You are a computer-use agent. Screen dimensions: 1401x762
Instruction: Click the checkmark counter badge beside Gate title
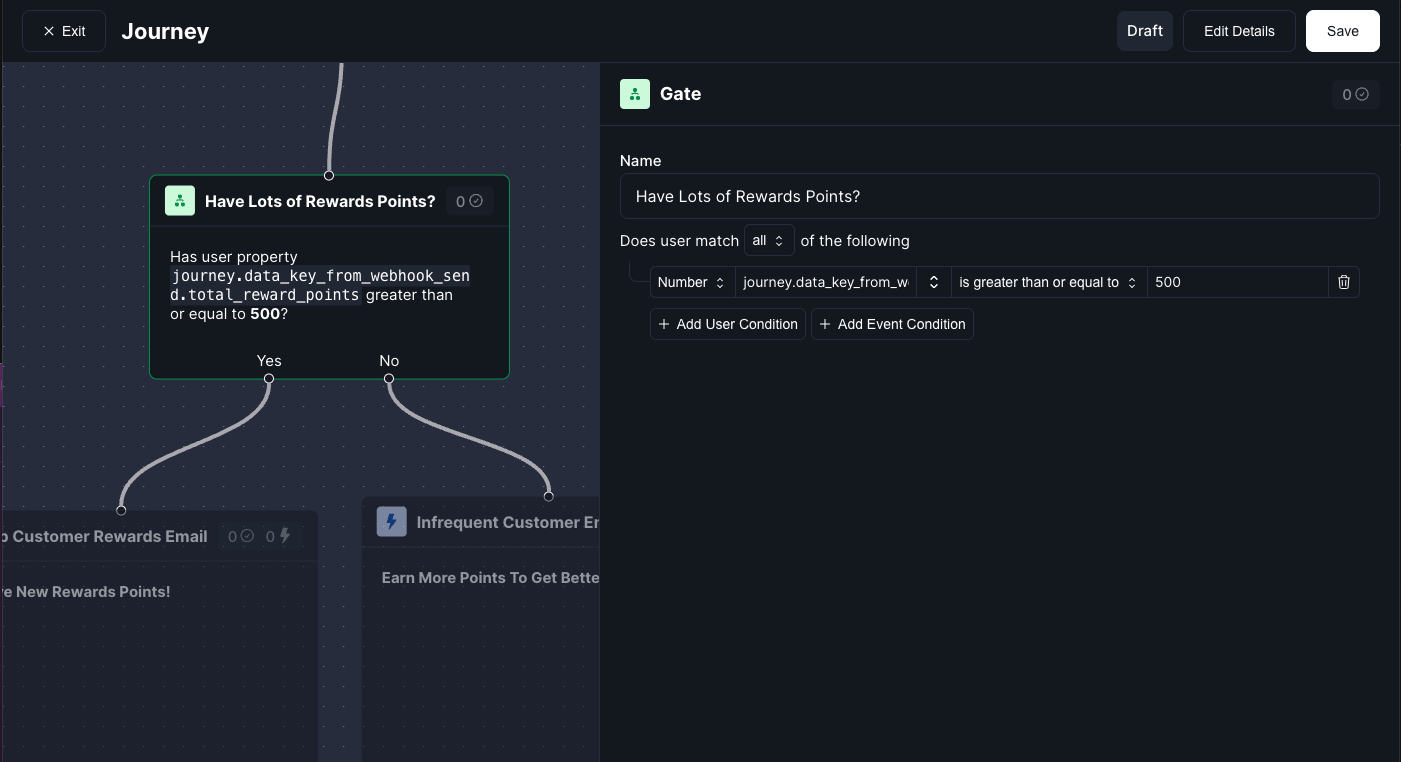tap(1355, 94)
